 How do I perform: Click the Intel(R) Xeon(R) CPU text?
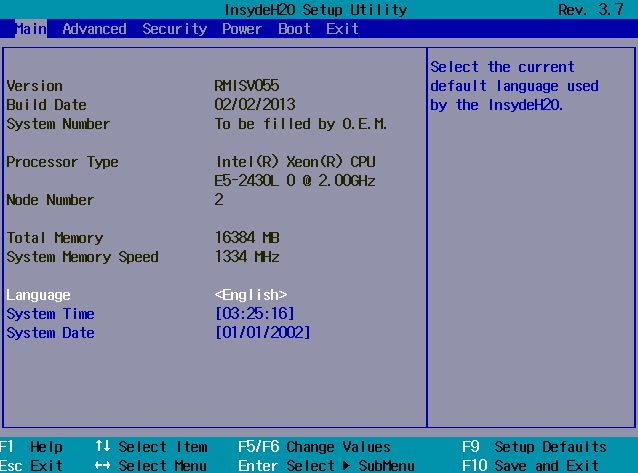point(296,162)
